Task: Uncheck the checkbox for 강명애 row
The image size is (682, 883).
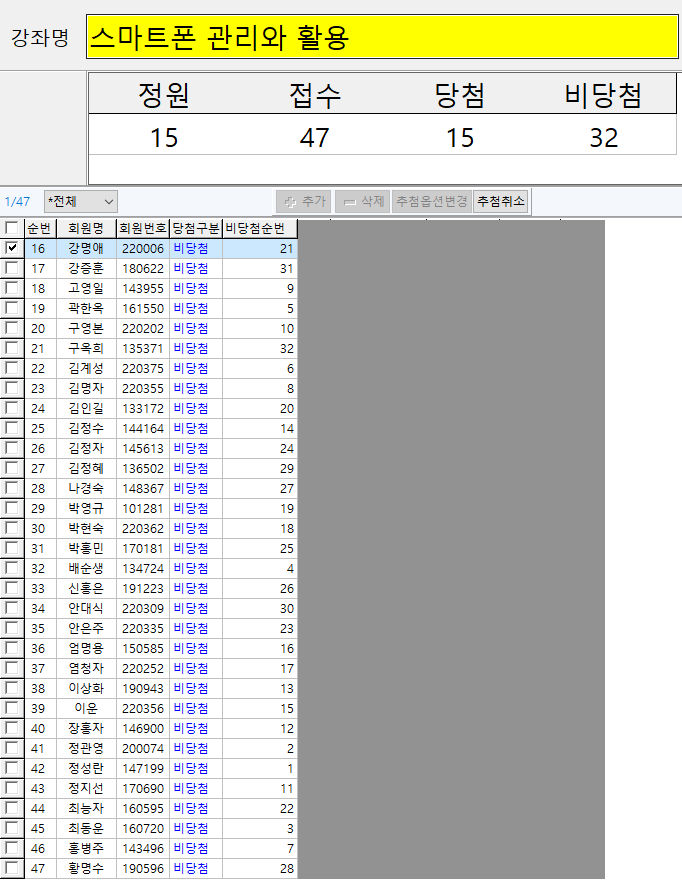Action: 11,248
